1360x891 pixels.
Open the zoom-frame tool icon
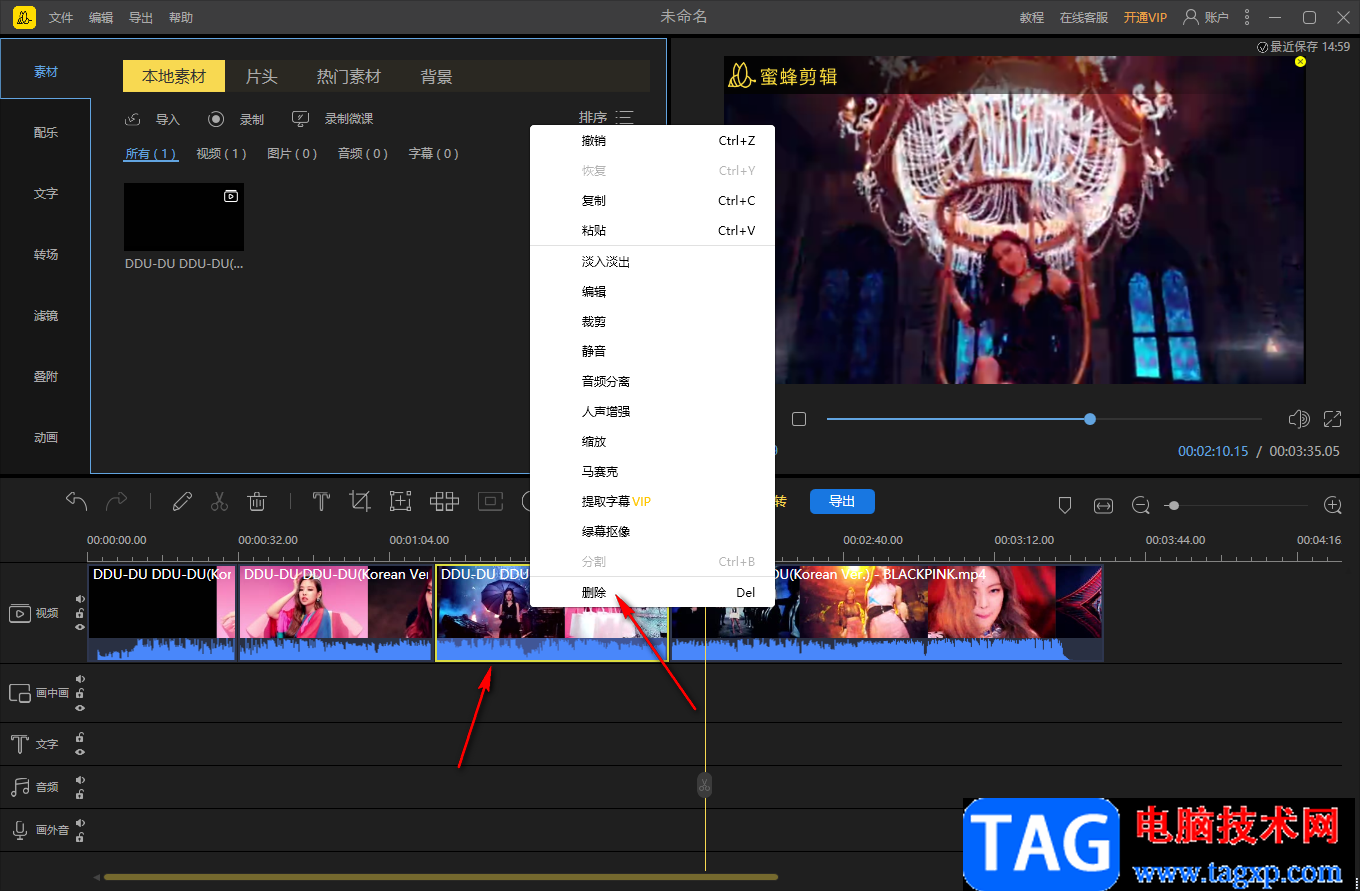tap(401, 501)
